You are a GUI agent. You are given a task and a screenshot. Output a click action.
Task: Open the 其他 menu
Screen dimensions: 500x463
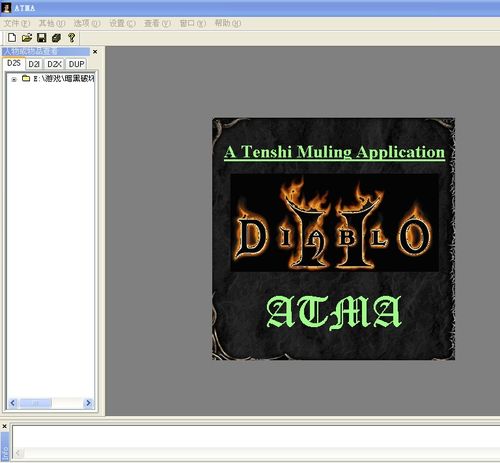pos(52,23)
